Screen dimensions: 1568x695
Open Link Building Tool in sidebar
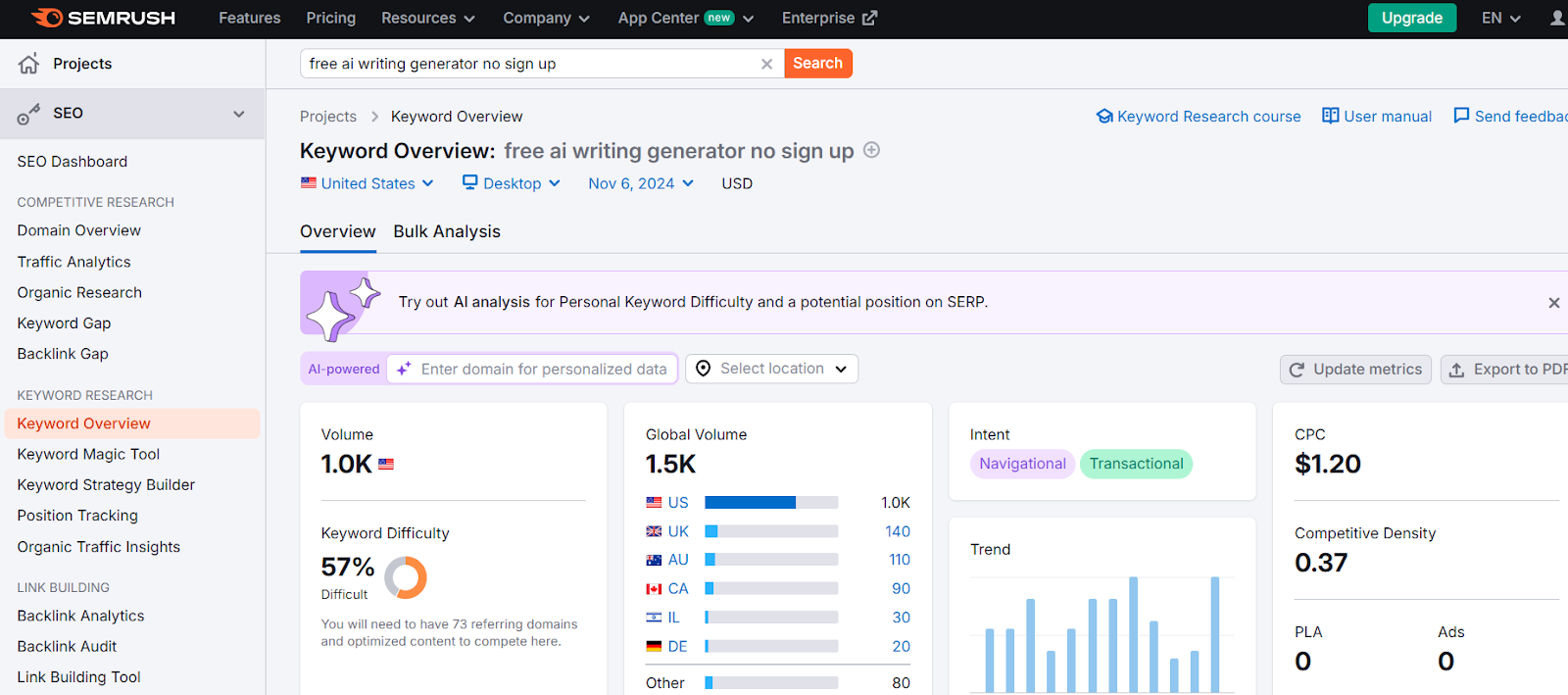coord(78,677)
